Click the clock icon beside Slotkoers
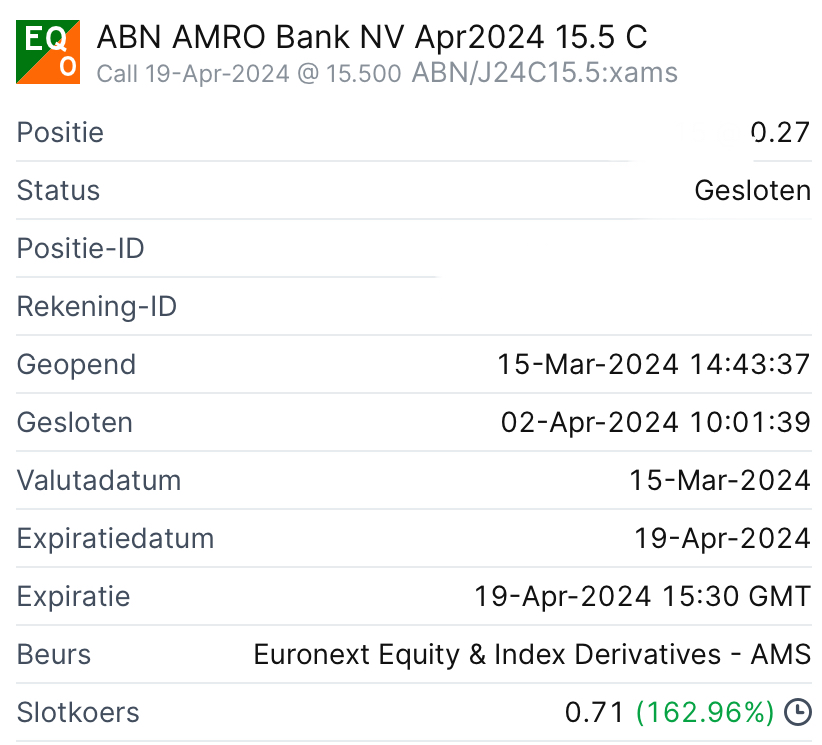 [x=798, y=713]
